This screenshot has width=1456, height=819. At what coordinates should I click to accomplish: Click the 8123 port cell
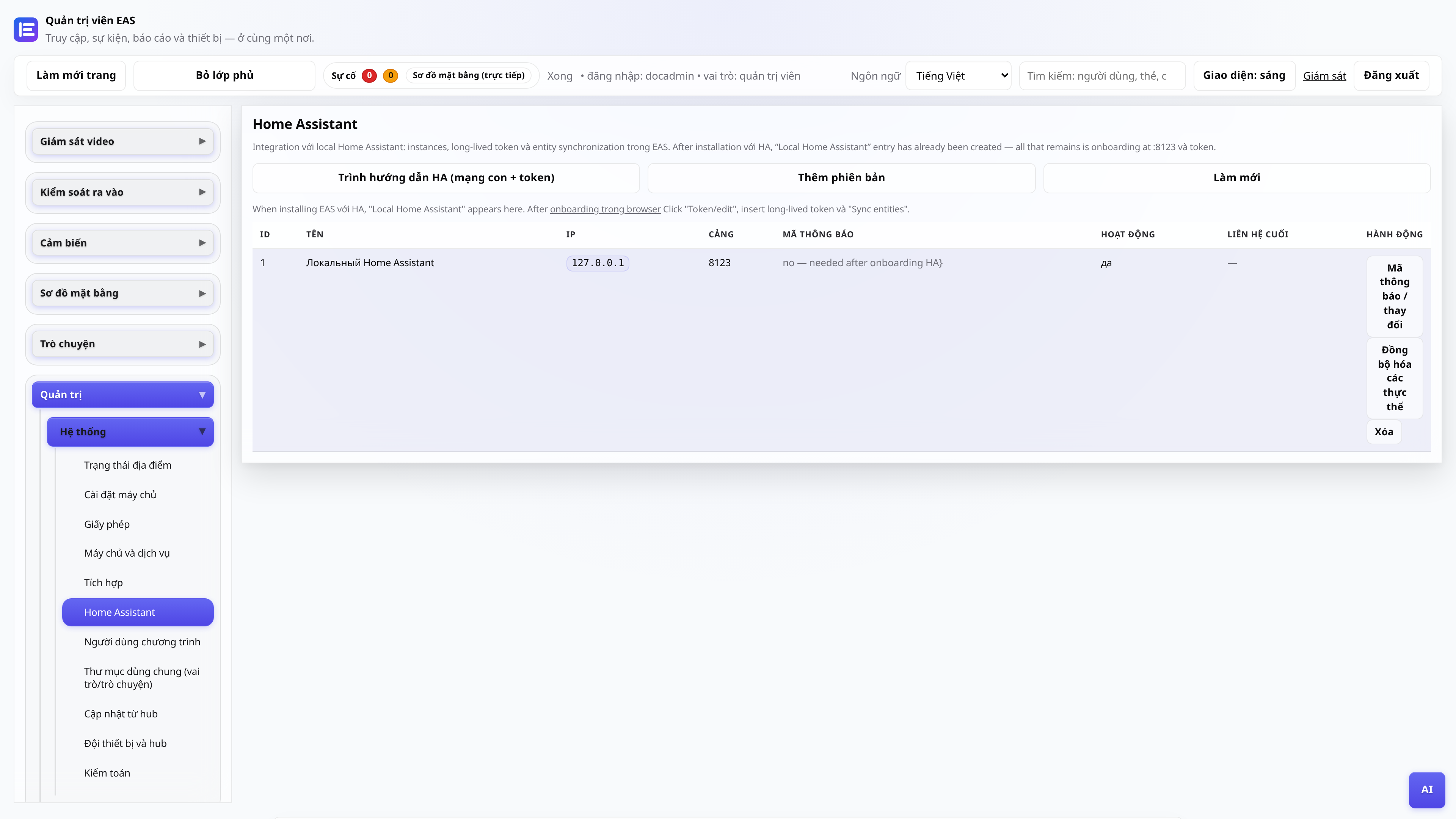point(719,263)
